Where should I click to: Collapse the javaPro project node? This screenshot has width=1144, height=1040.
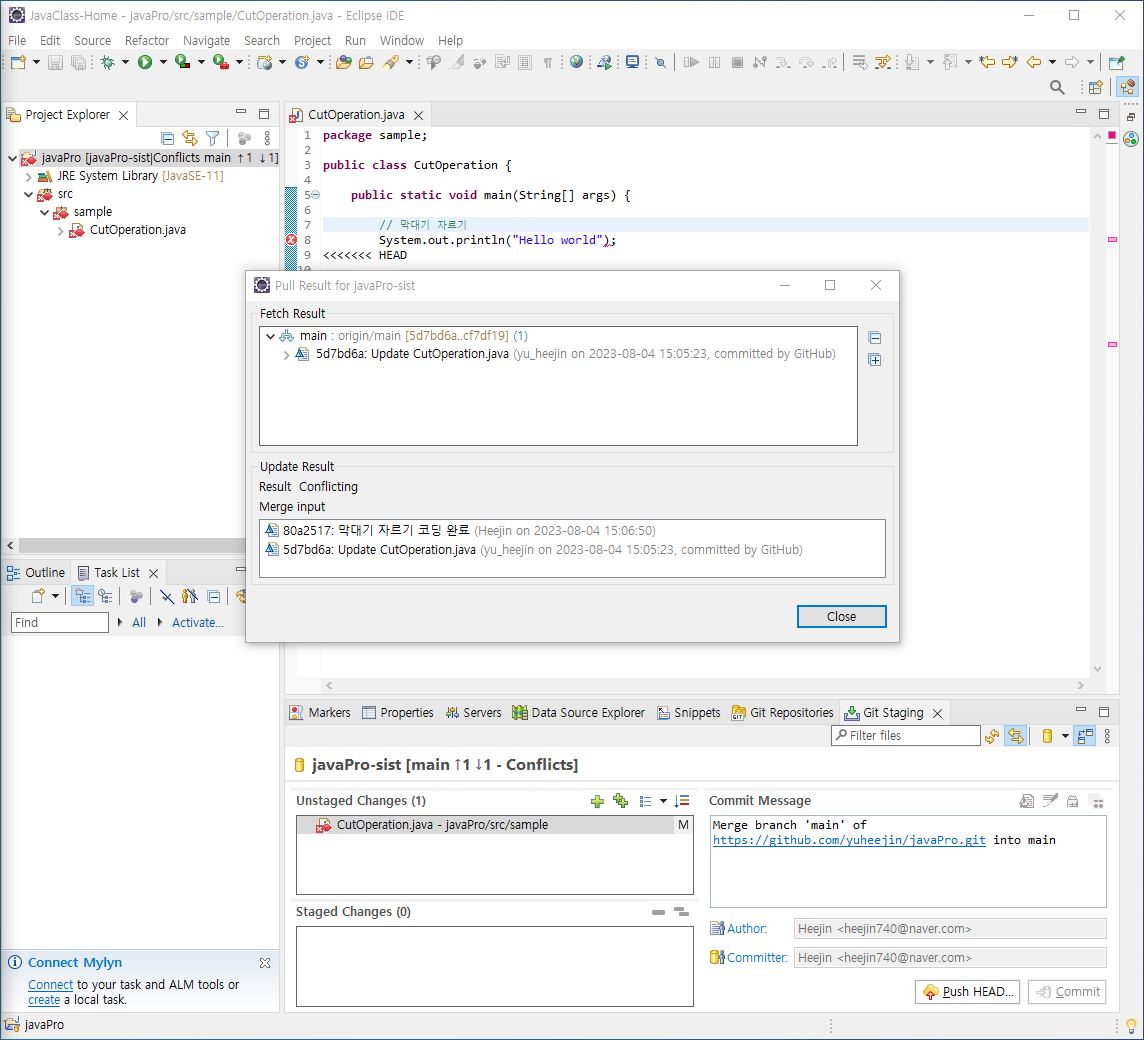pos(12,158)
